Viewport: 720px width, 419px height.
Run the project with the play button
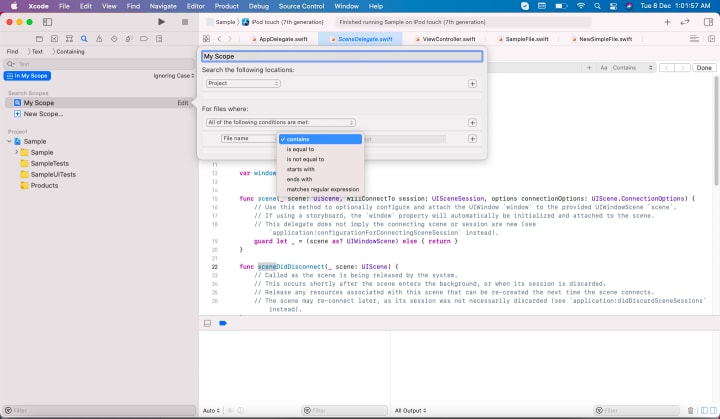161,22
